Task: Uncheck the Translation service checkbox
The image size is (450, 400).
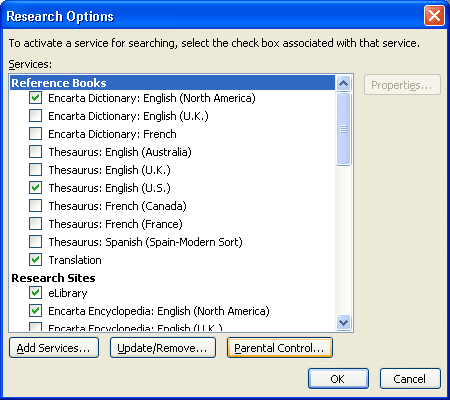Action: (x=35, y=260)
